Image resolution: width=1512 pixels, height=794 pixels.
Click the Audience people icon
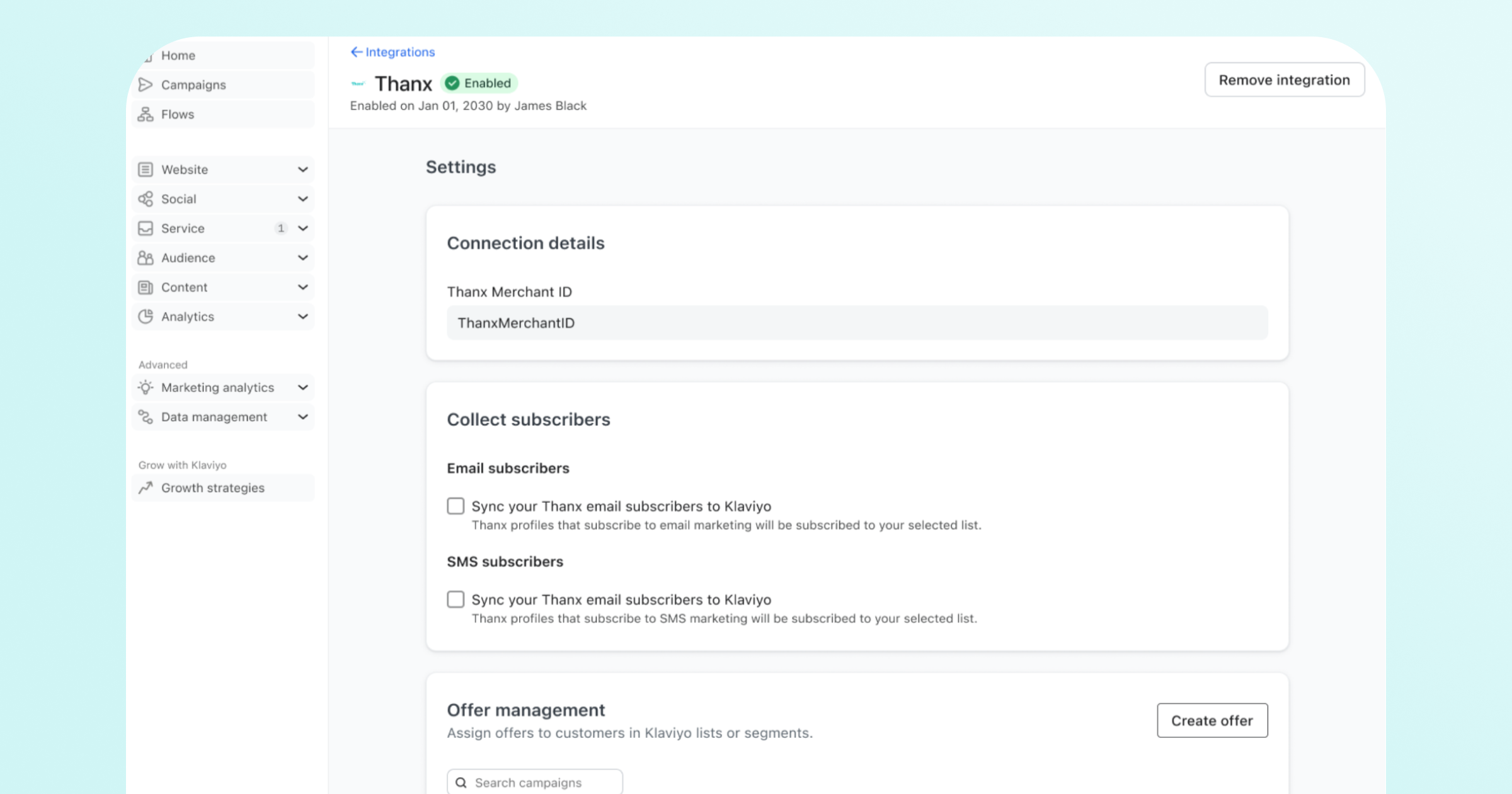[146, 258]
